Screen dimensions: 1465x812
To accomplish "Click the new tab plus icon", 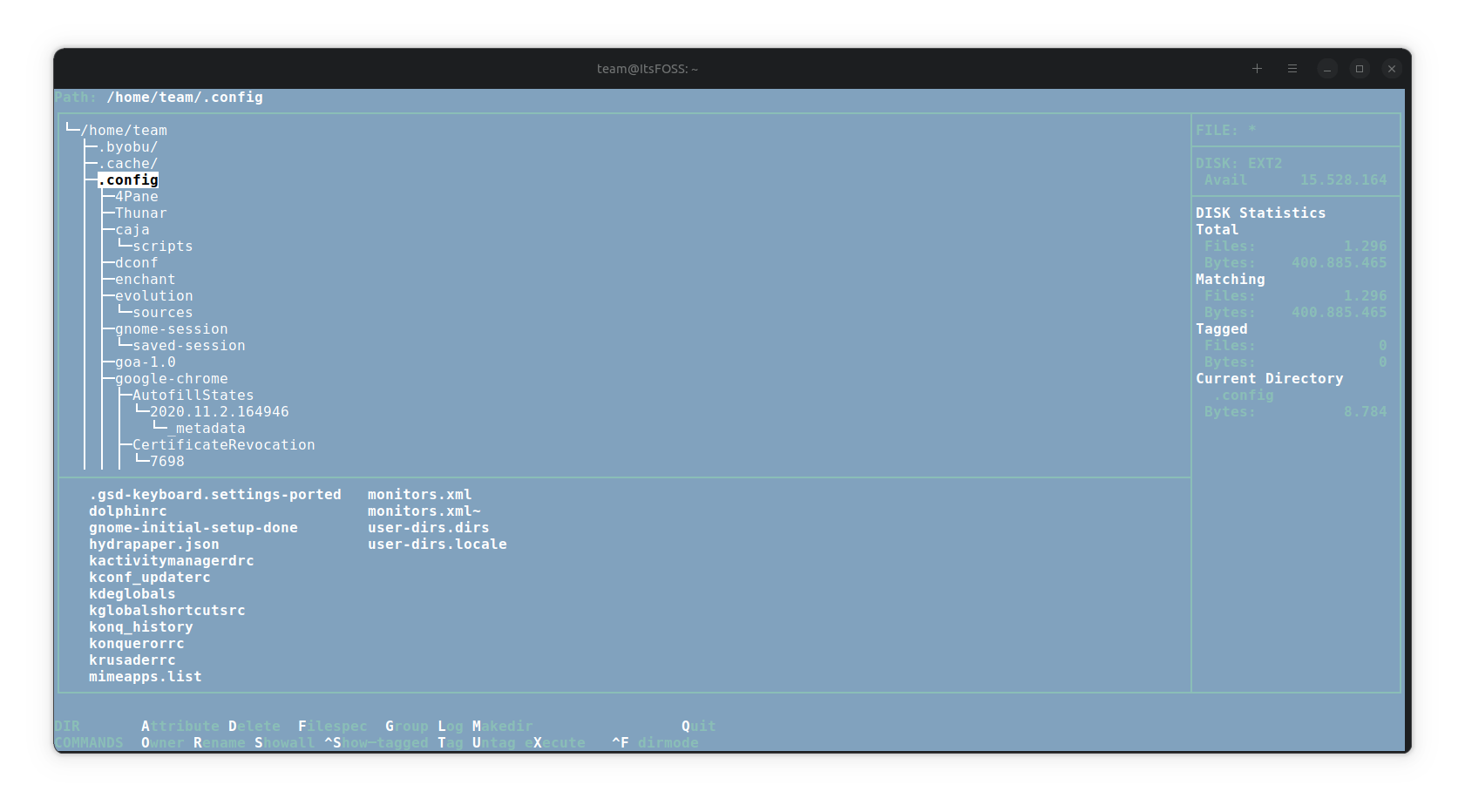I will tap(1258, 68).
